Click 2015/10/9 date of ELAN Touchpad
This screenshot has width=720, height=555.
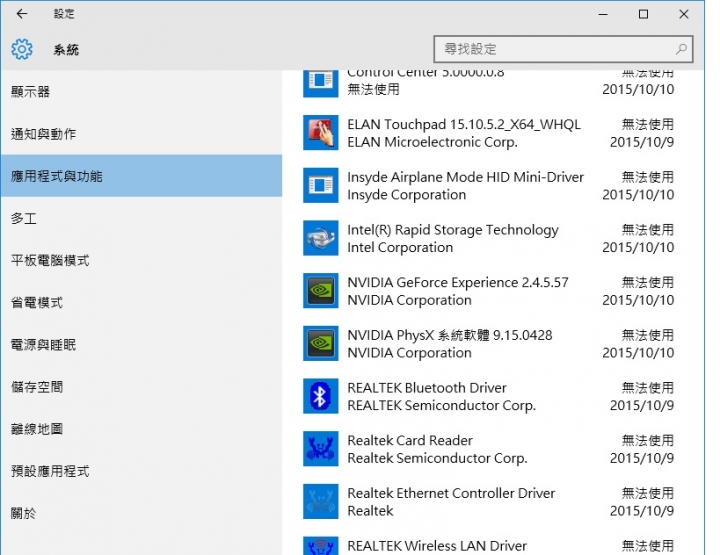642,142
